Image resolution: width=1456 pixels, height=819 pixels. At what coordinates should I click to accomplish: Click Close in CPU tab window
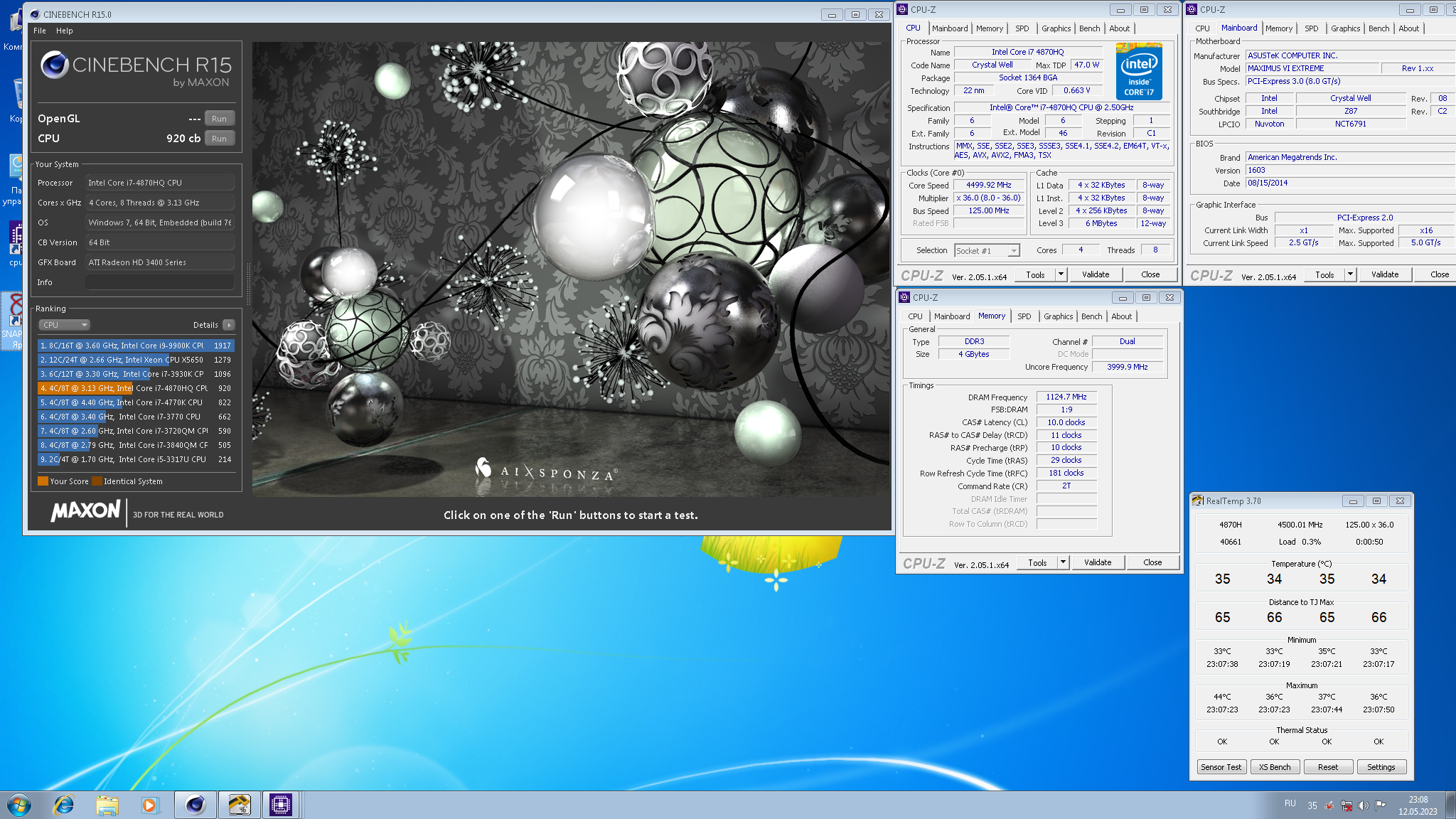pyautogui.click(x=1150, y=274)
